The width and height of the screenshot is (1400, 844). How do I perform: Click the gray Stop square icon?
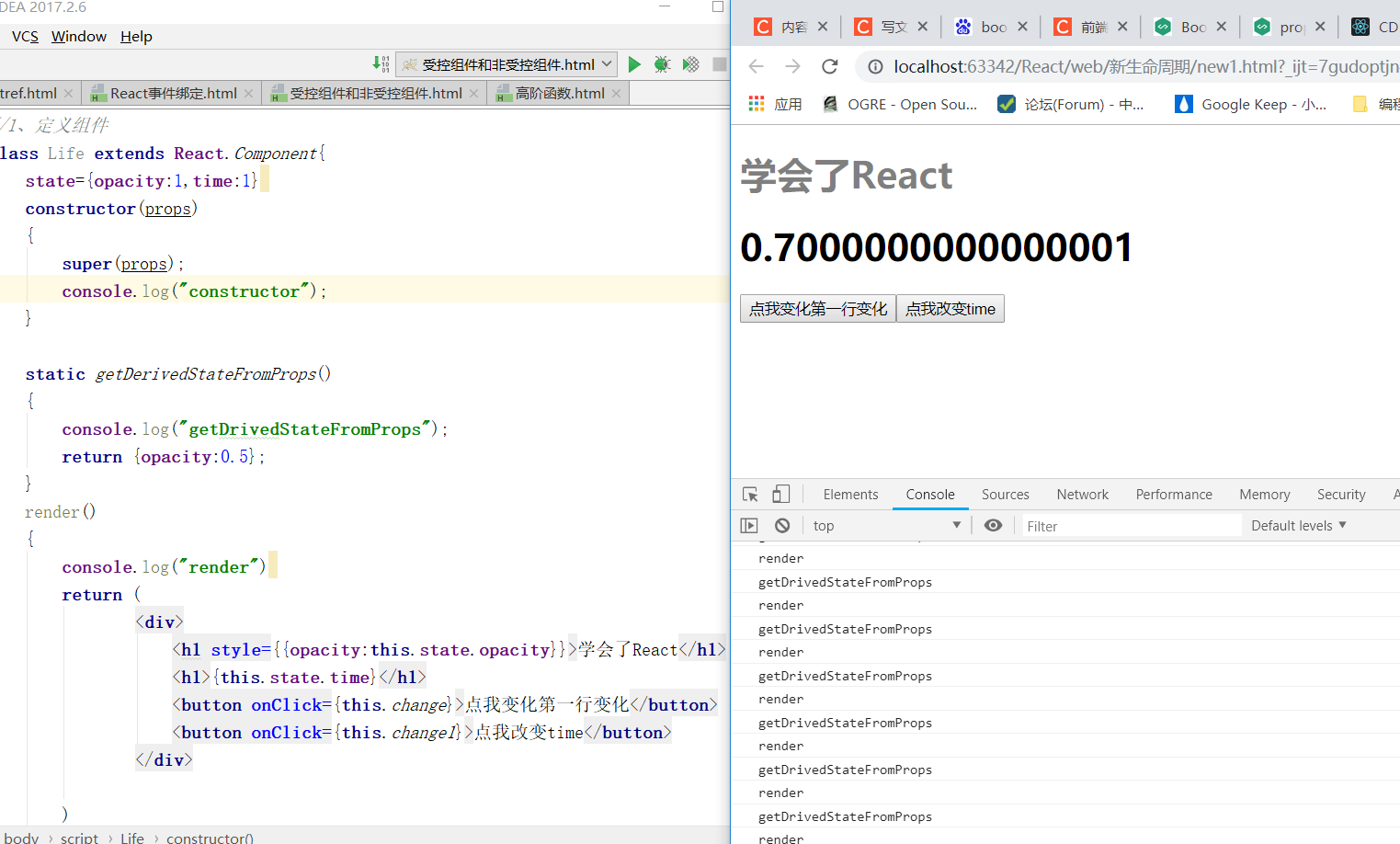(719, 64)
